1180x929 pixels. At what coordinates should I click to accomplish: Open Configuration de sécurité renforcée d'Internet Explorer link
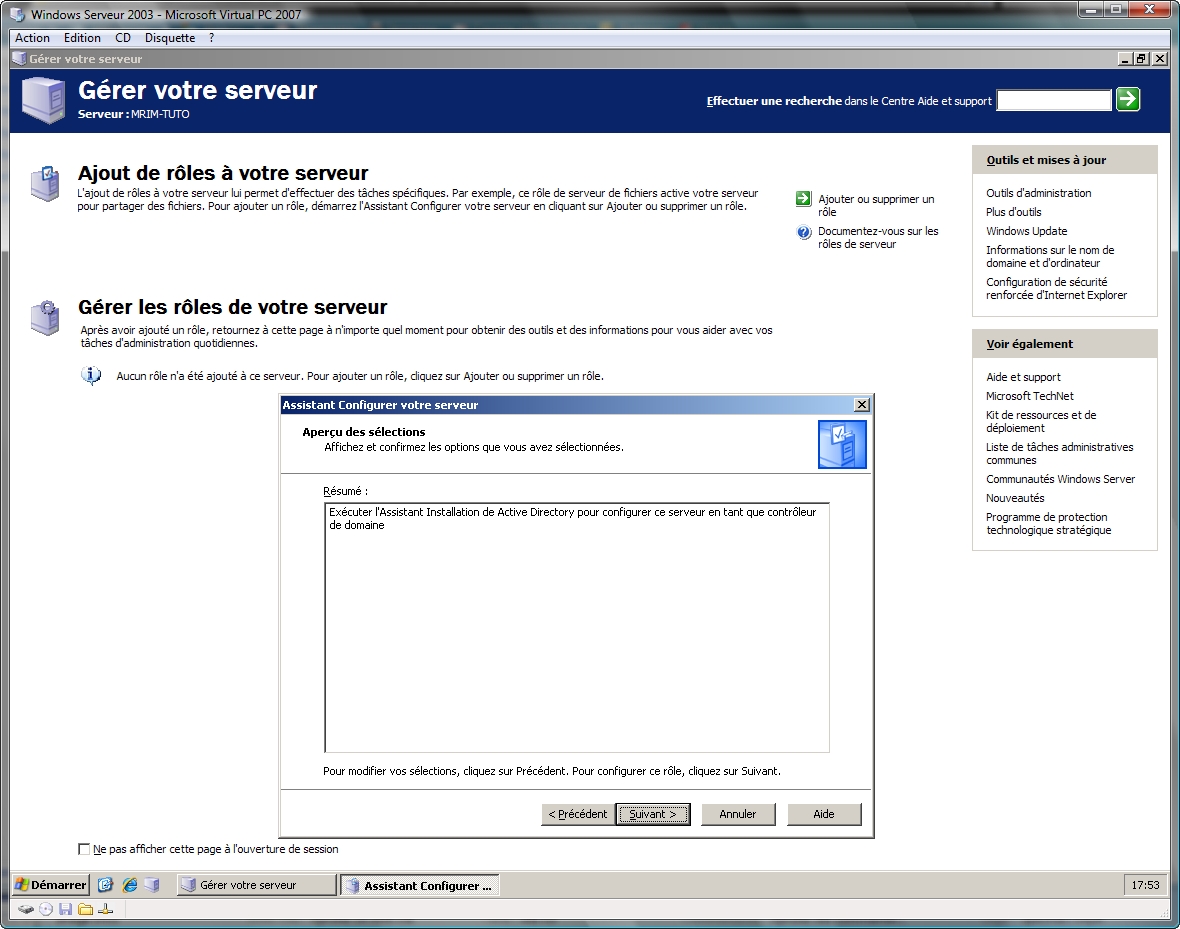click(1057, 288)
